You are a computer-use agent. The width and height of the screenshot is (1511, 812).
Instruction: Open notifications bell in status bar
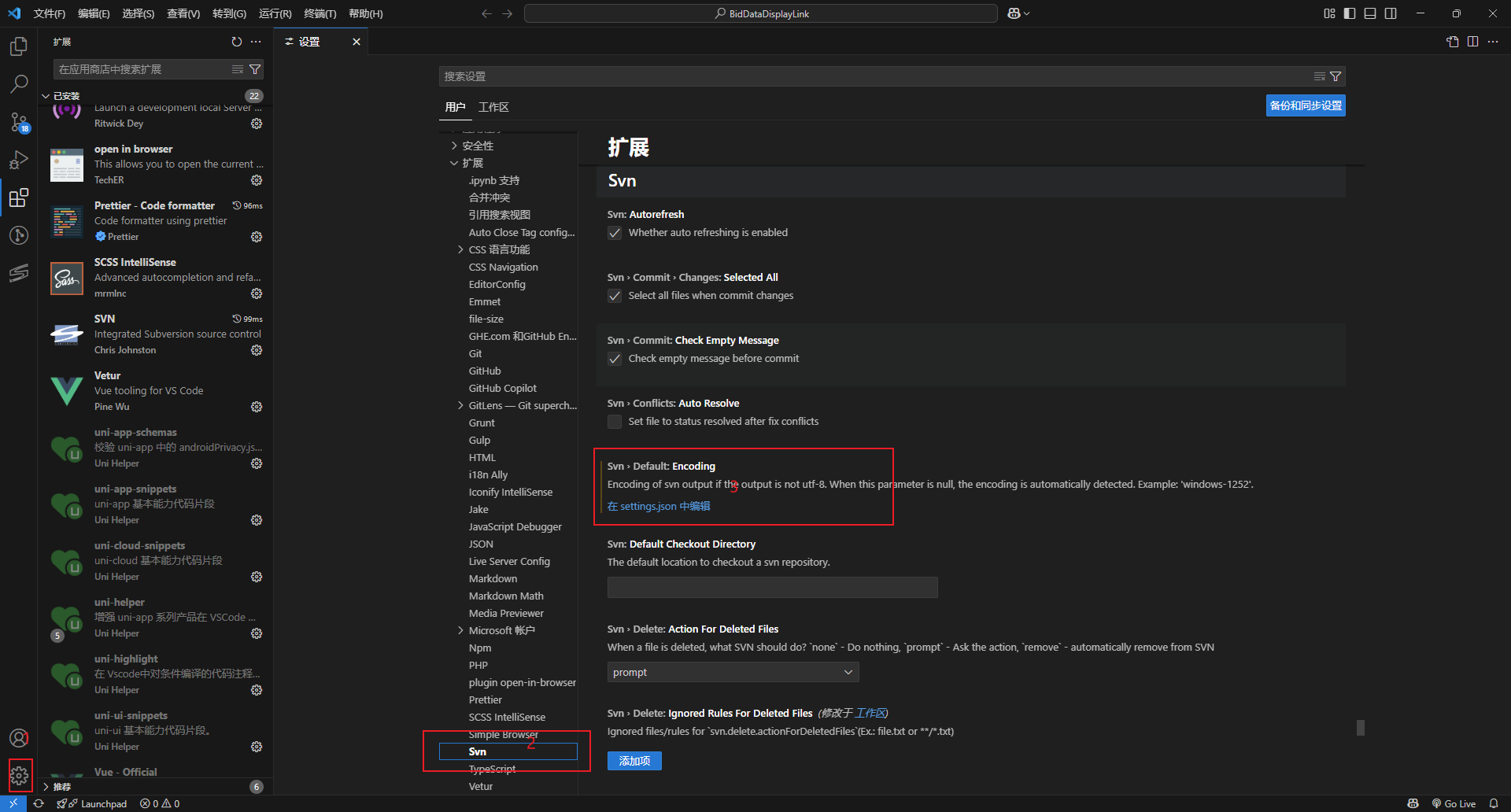(x=1494, y=803)
